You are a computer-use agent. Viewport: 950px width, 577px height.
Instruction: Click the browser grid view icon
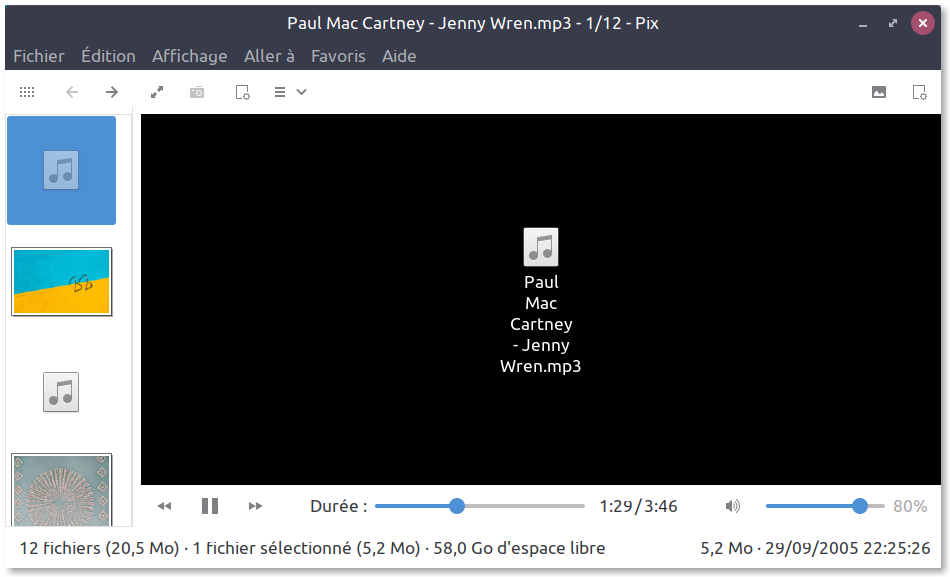click(x=27, y=92)
